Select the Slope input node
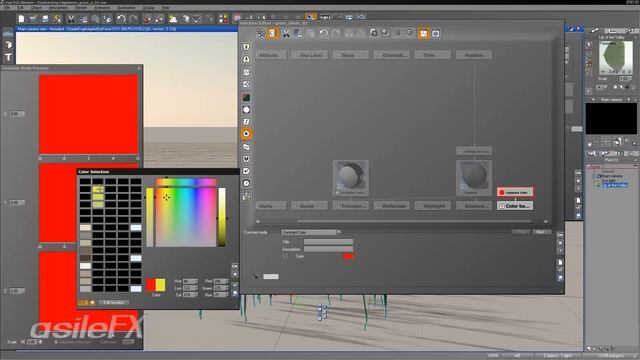The width and height of the screenshot is (640, 360). (x=351, y=55)
